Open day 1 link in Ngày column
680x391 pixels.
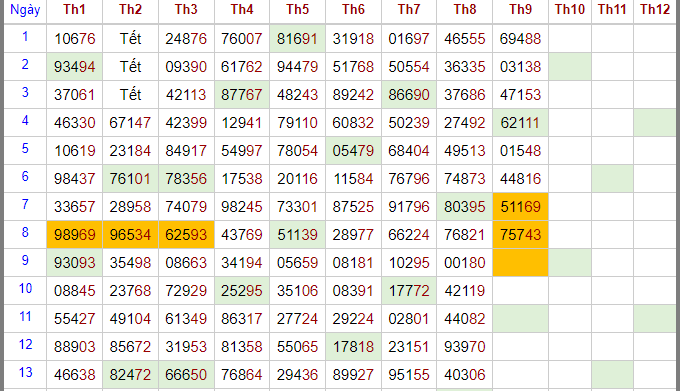pos(25,36)
